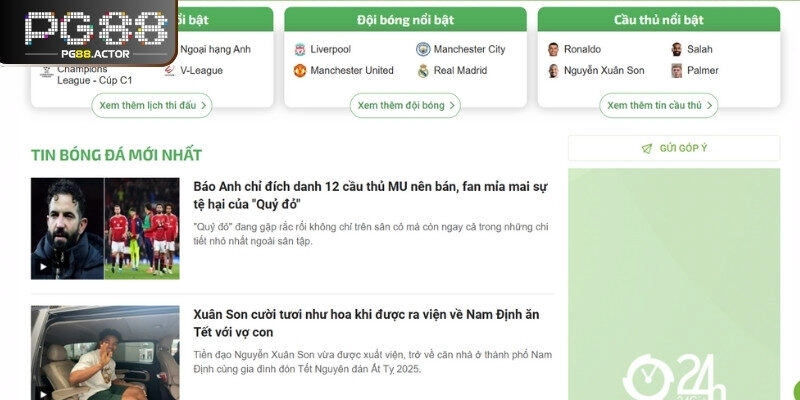Click Palmer's player avatar icon
This screenshot has width=800, height=400.
coord(676,71)
